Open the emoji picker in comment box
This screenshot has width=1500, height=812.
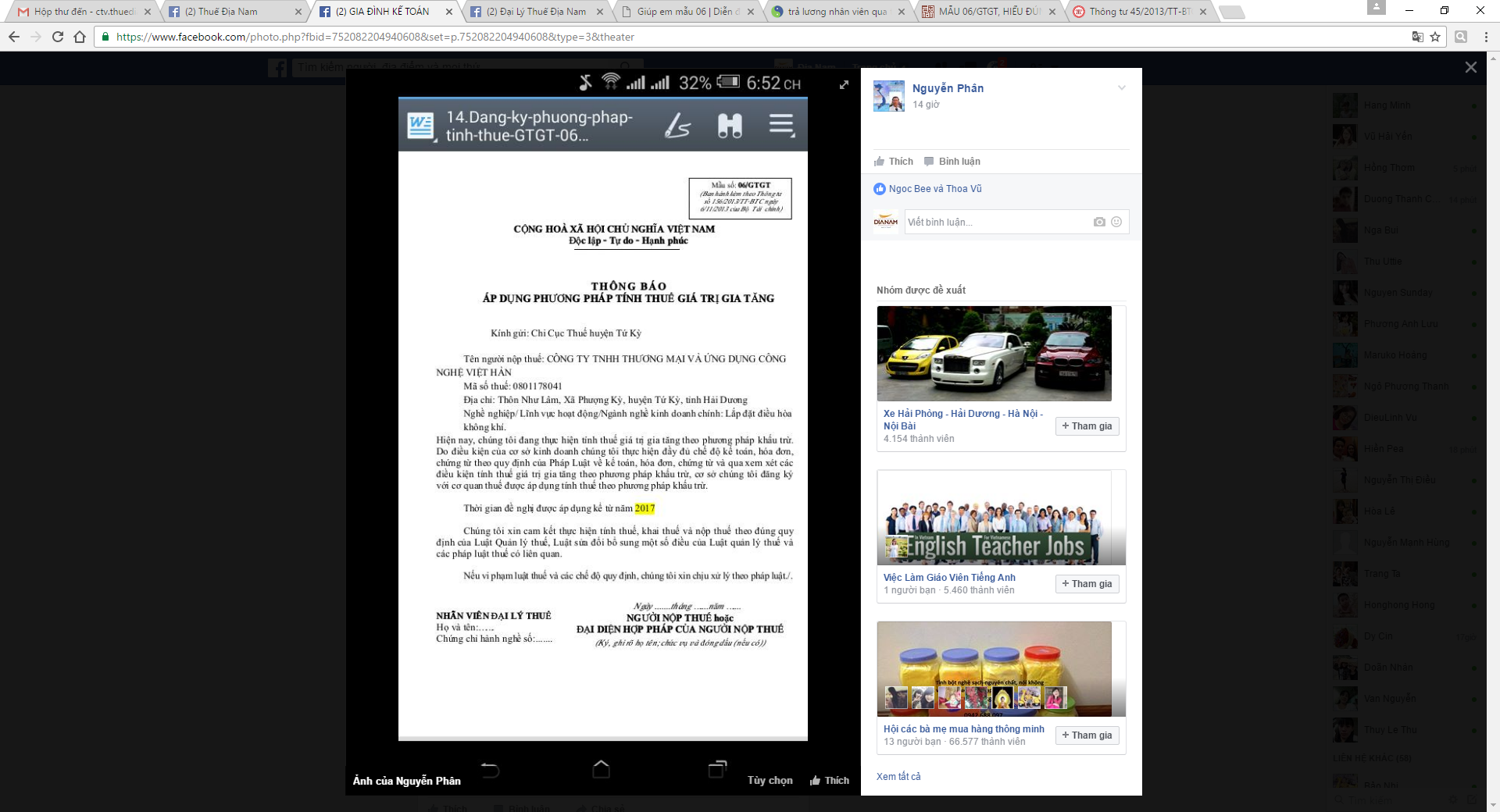(x=1116, y=222)
